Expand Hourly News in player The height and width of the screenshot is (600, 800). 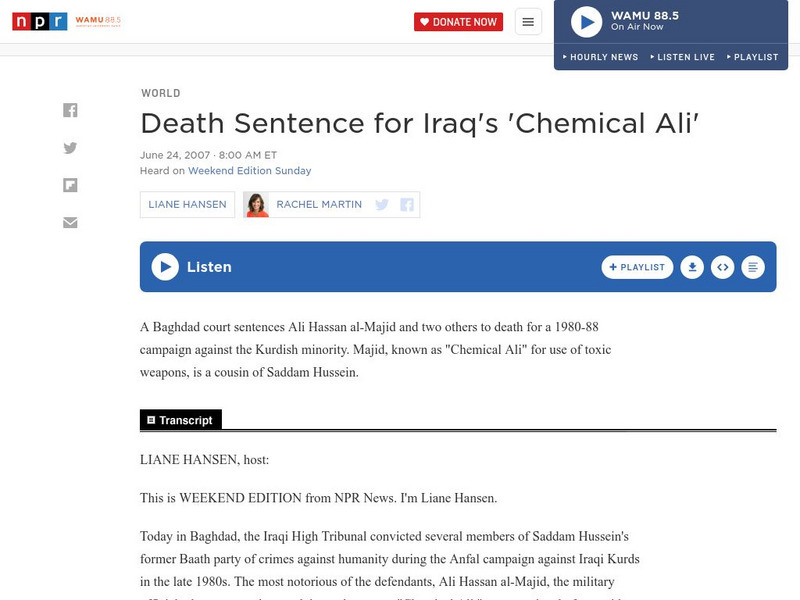(600, 57)
